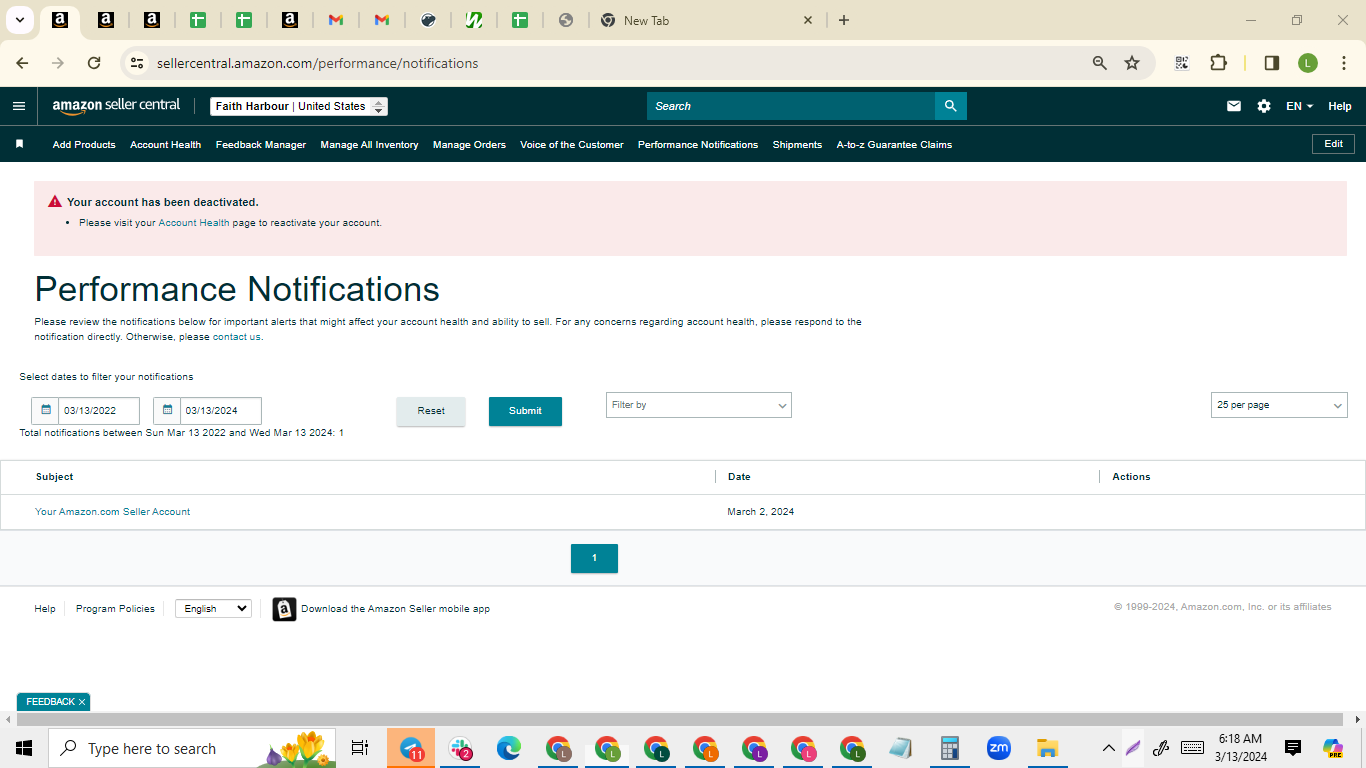Open A-to-z Guarantee Claims menu item
The height and width of the screenshot is (768, 1366).
[894, 144]
